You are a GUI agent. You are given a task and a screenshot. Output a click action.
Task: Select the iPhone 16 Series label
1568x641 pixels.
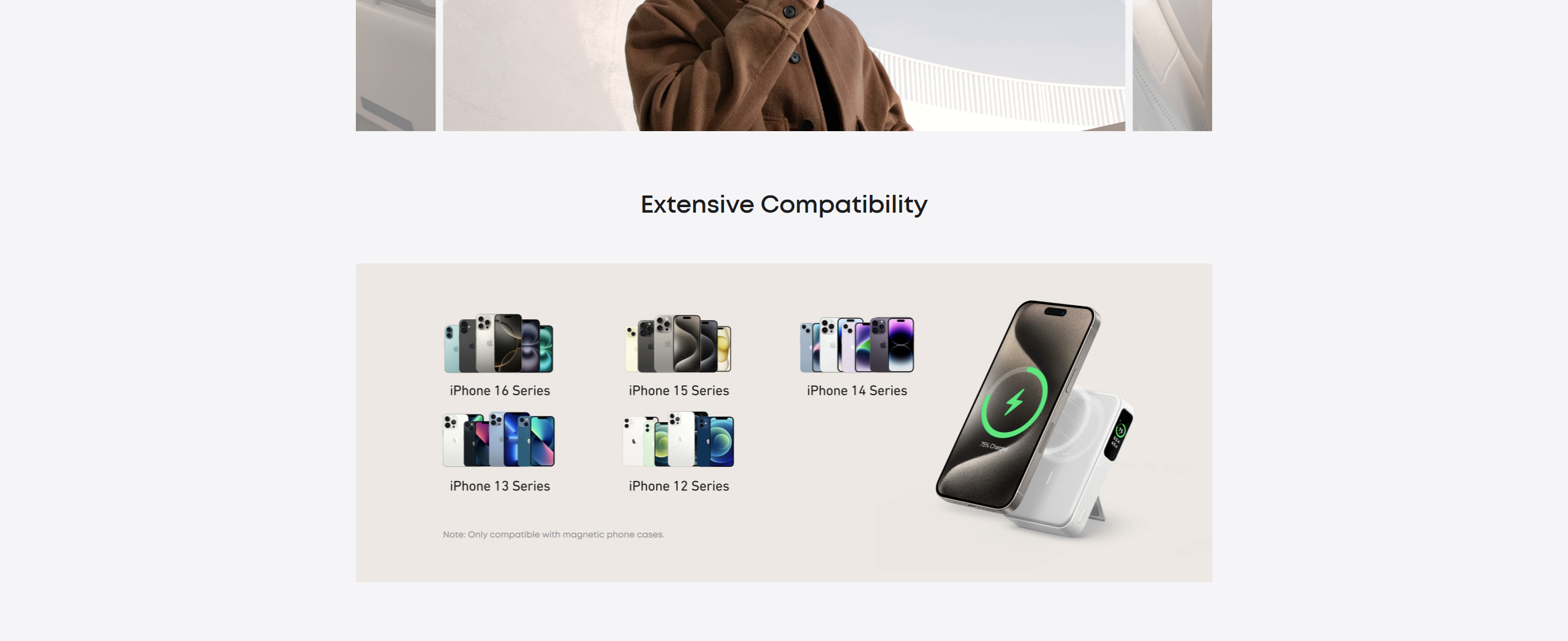tap(500, 391)
